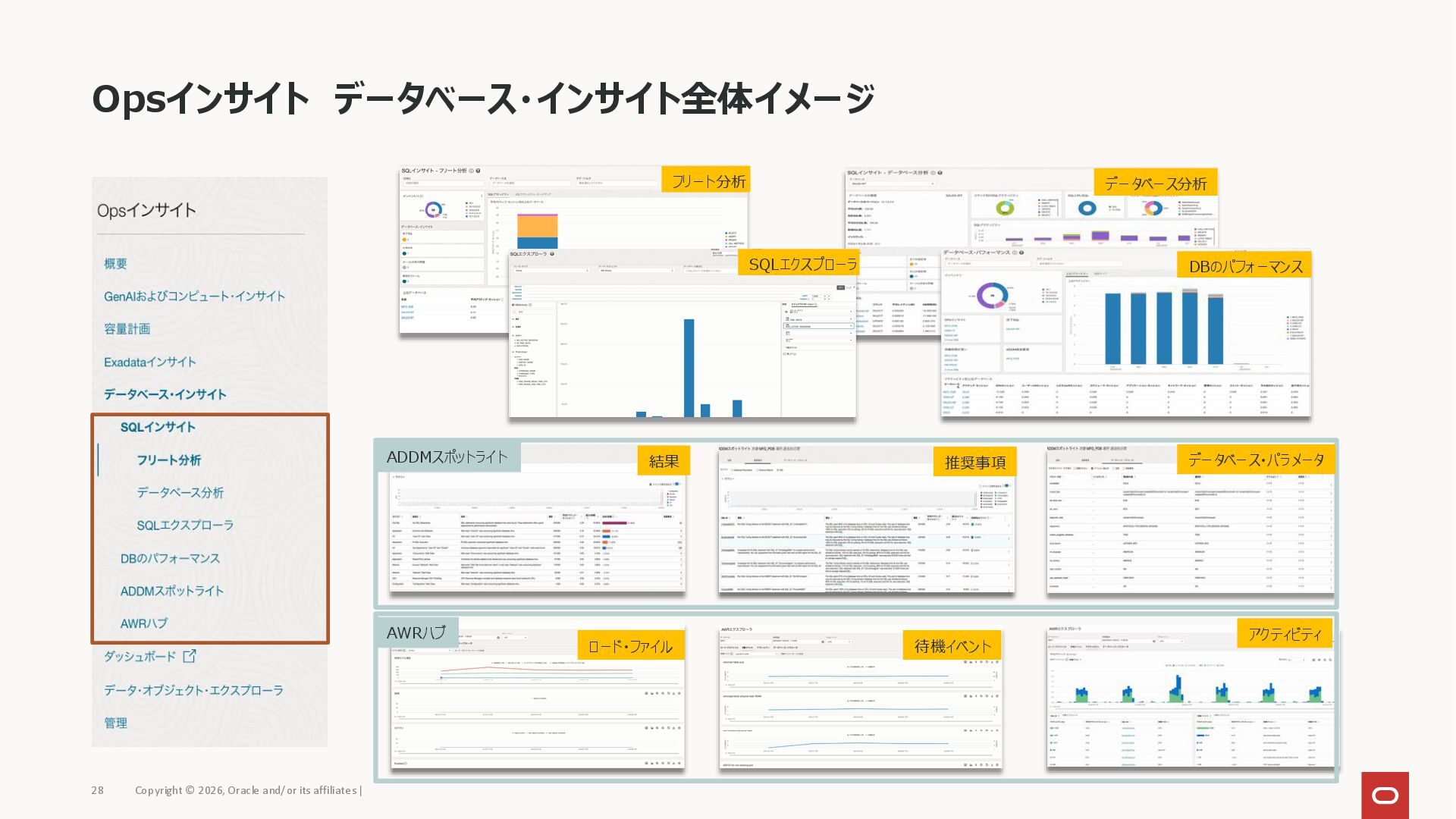
Task: Expand the データベース・インサイト section
Action: (165, 394)
